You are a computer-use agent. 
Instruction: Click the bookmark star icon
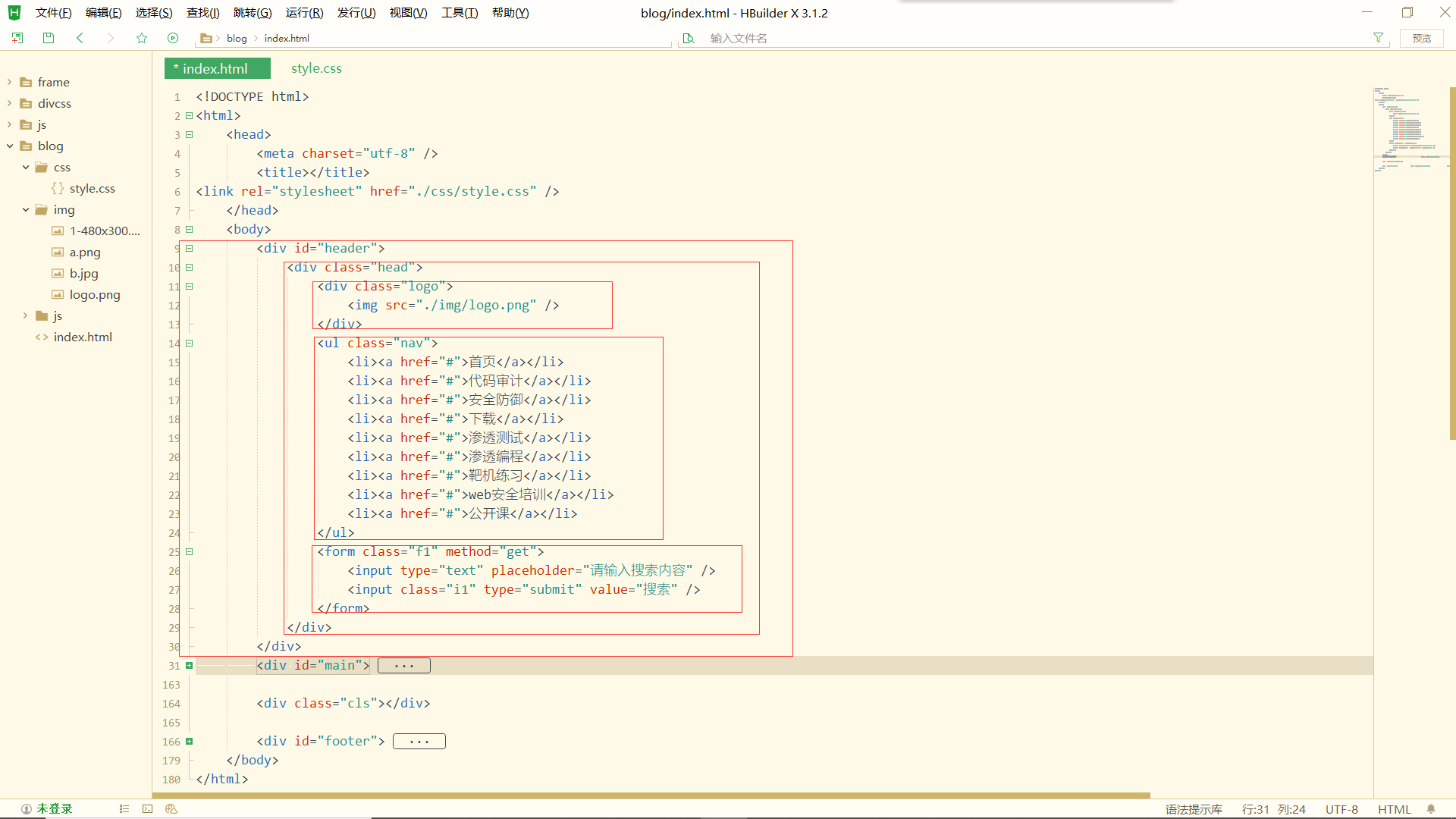(x=142, y=38)
